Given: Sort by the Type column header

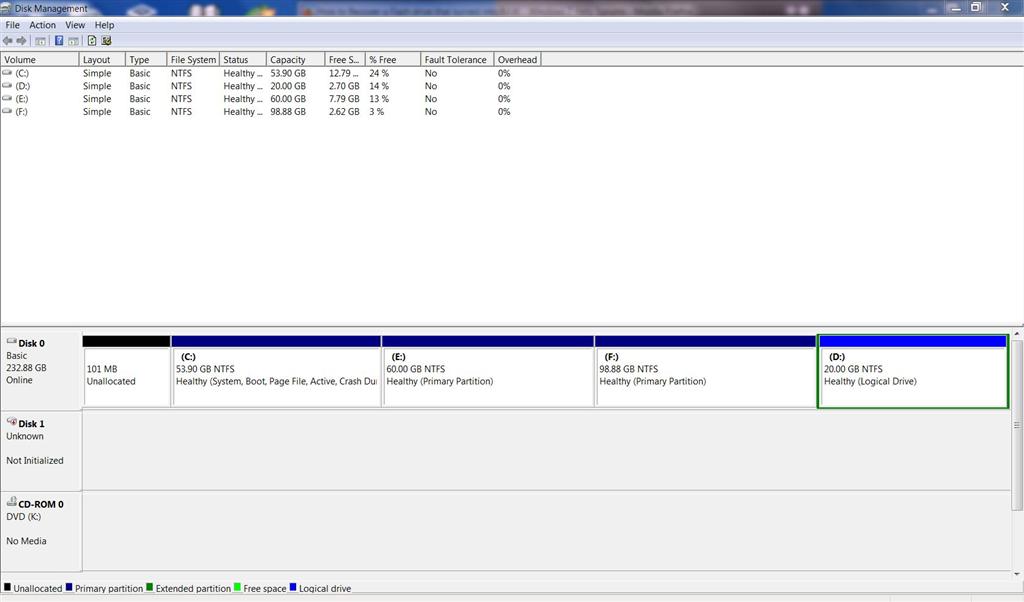Looking at the screenshot, I should pyautogui.click(x=146, y=59).
